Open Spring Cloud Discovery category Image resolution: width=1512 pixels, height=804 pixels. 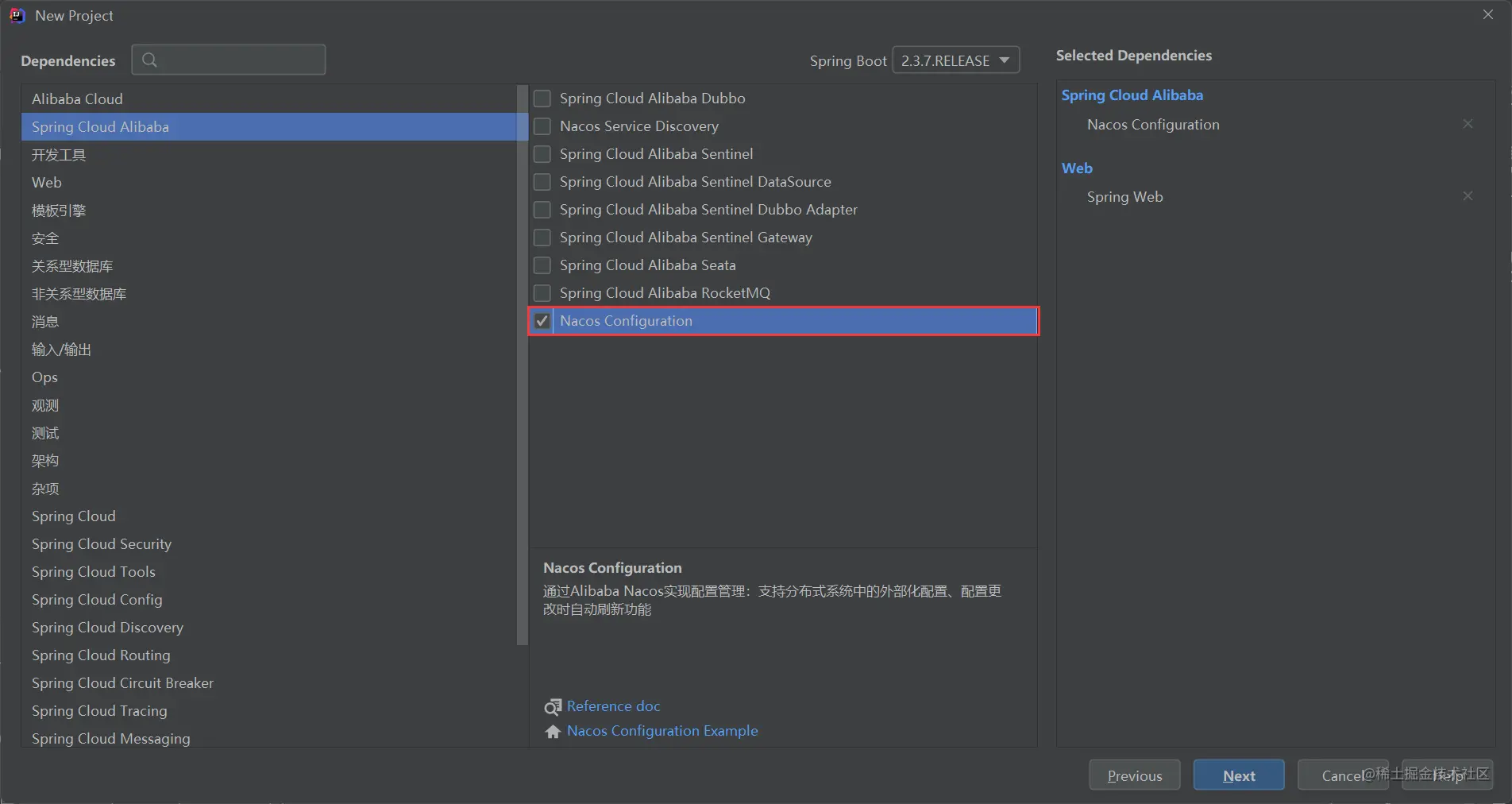tap(268, 628)
